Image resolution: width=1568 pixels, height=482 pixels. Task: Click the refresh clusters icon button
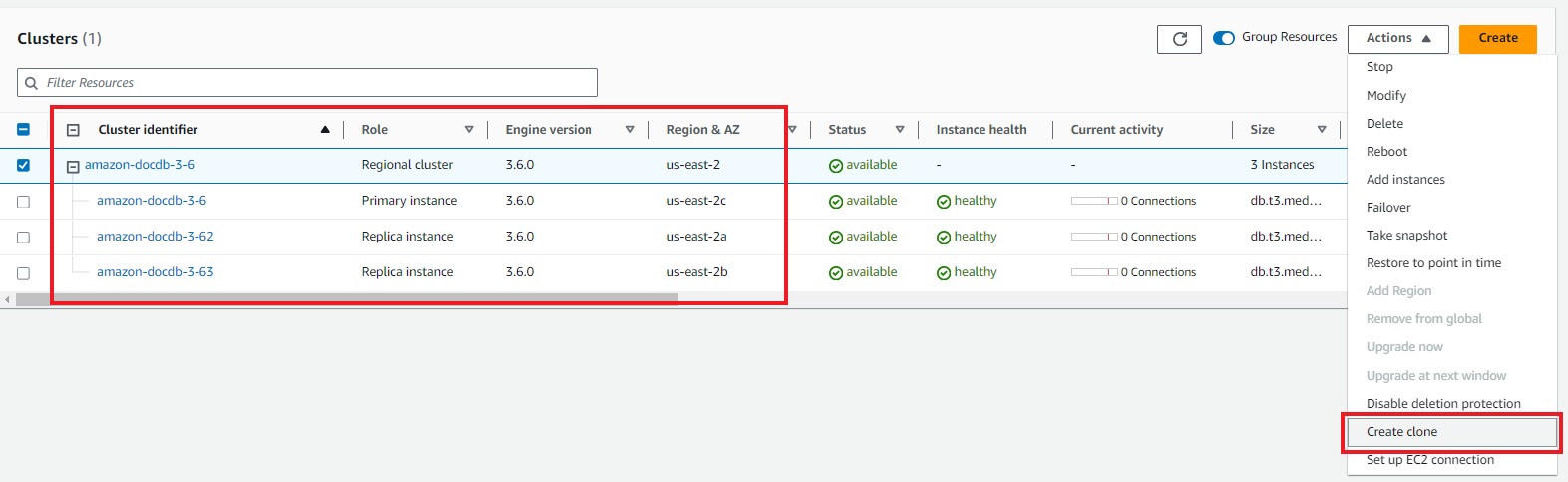coord(1179,39)
